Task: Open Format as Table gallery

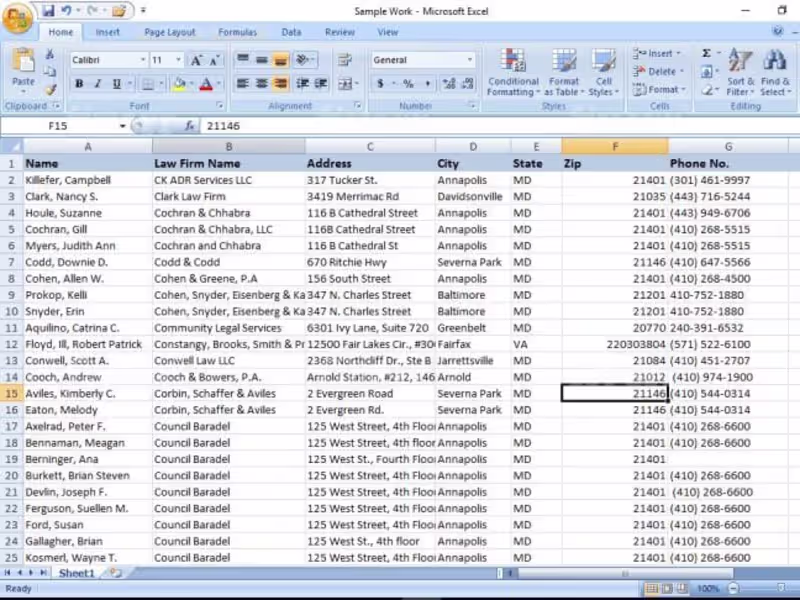Action: (x=564, y=72)
